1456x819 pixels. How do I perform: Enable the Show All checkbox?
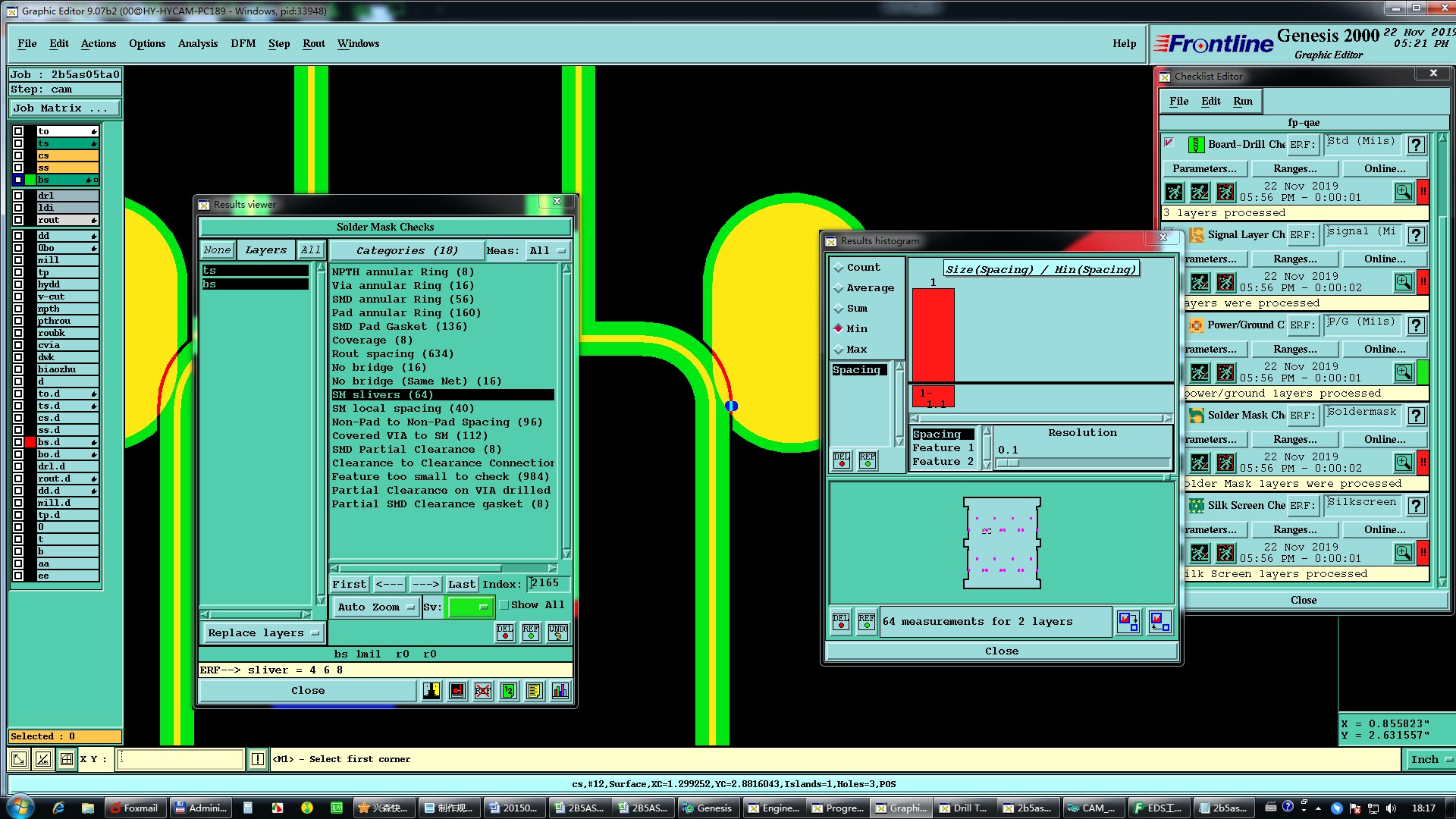504,605
